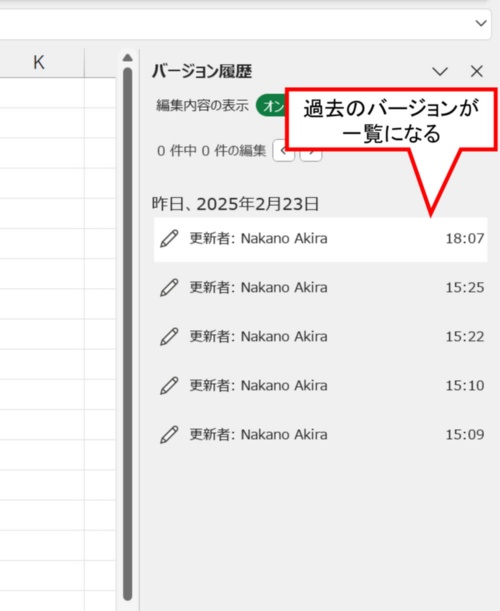
Task: Go to the previous edit with the left arrow
Action: 283,150
